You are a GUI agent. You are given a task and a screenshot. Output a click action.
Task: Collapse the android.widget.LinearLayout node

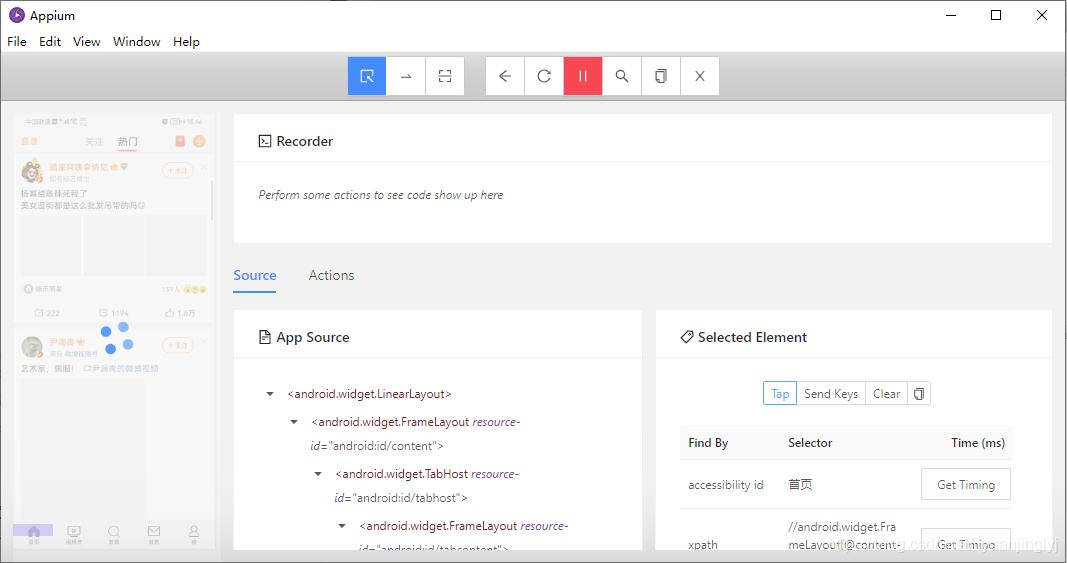pos(270,394)
